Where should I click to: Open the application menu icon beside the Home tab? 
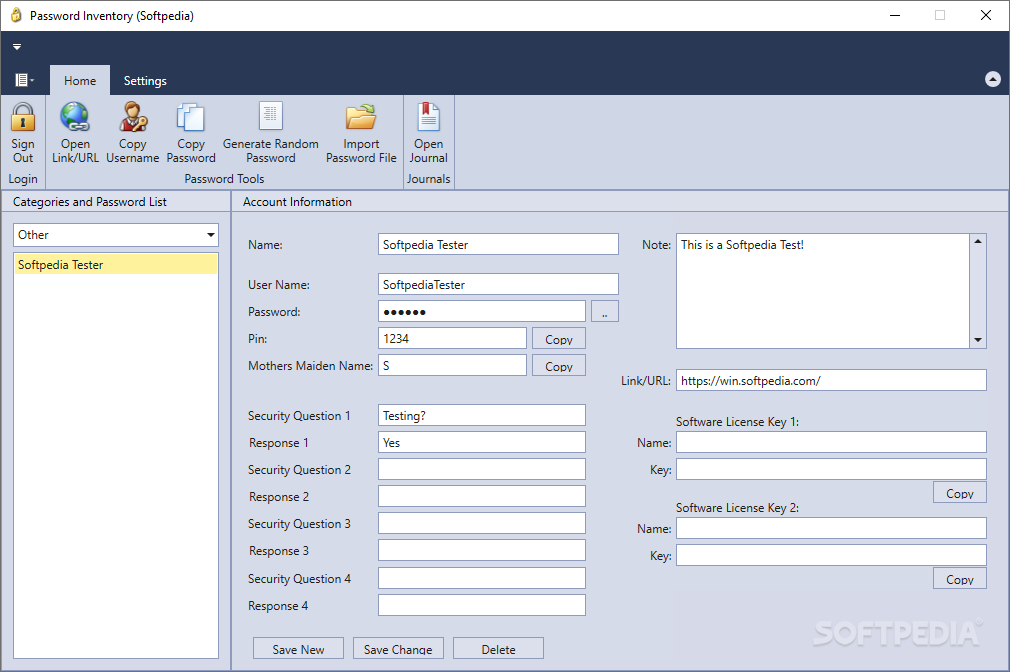coord(24,80)
